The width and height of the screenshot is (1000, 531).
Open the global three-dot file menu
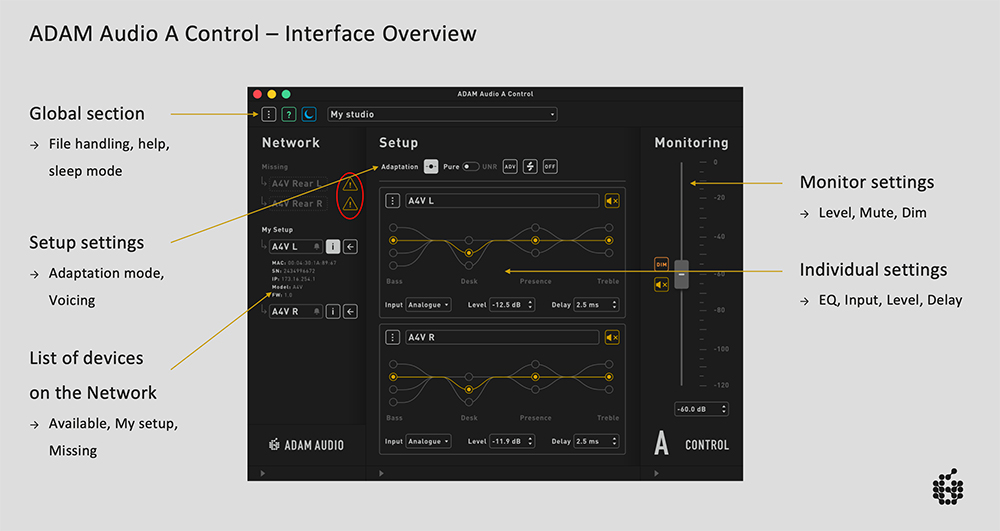[x=268, y=114]
